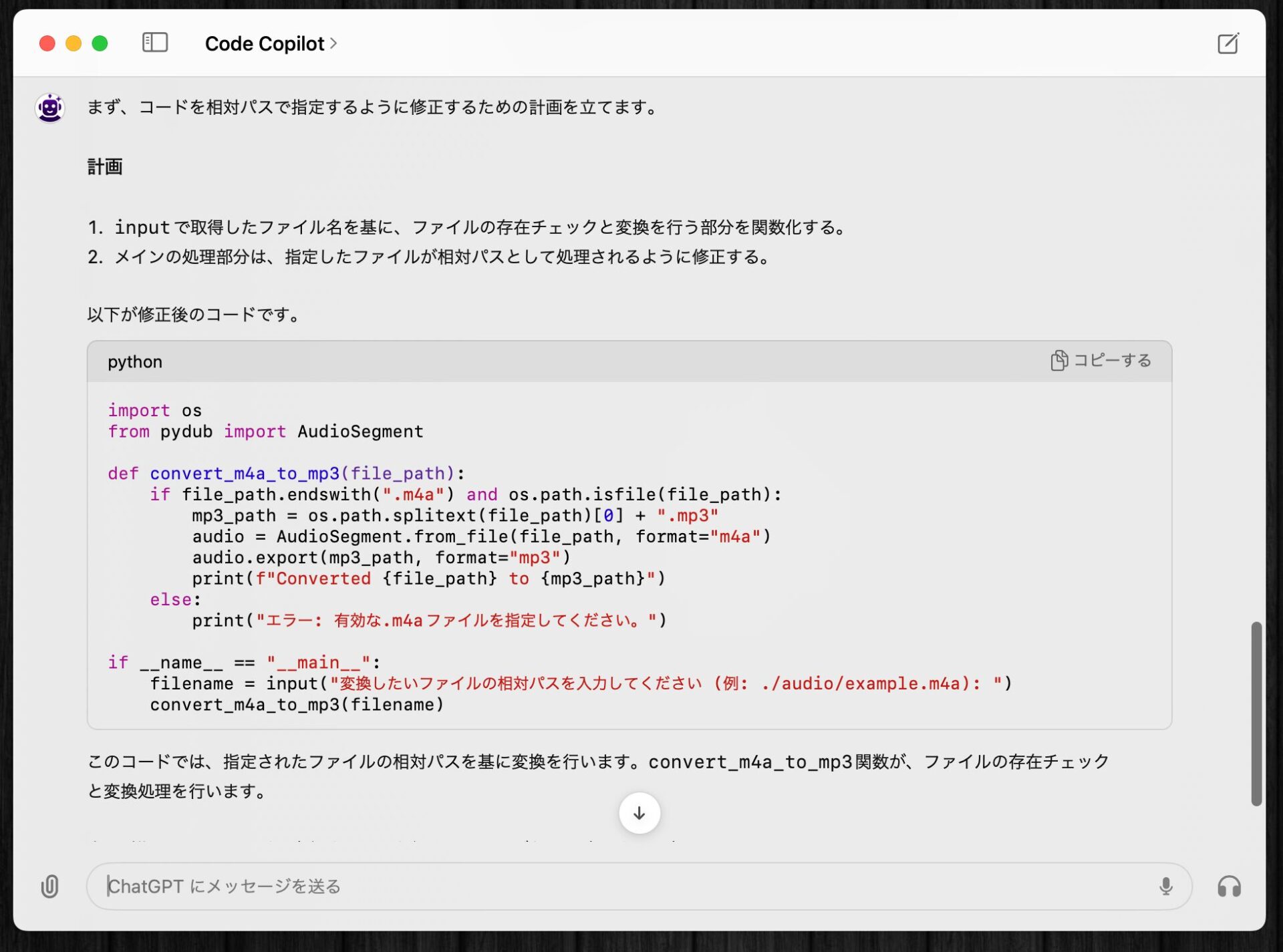Close the window with red button
This screenshot has height=952, width=1283.
tap(47, 43)
